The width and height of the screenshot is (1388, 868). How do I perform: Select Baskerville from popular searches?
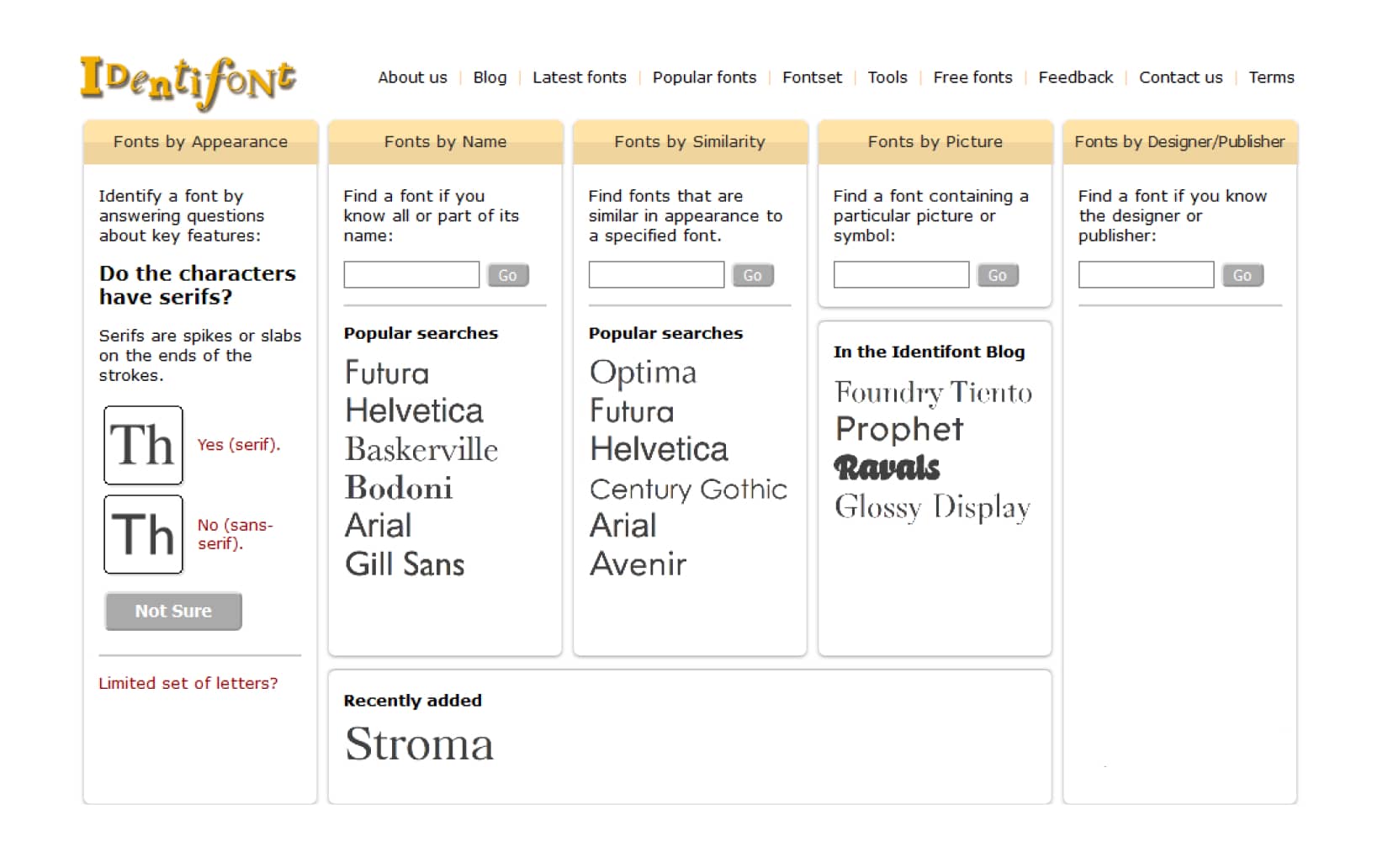(421, 450)
